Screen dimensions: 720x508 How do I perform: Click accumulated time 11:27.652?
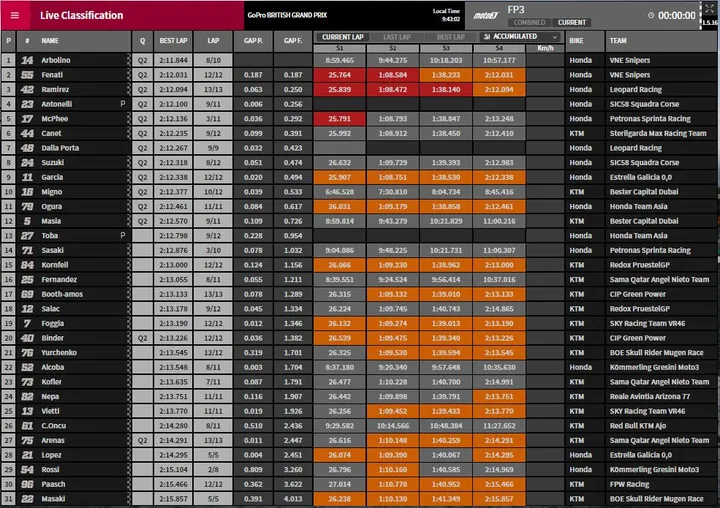coord(499,426)
